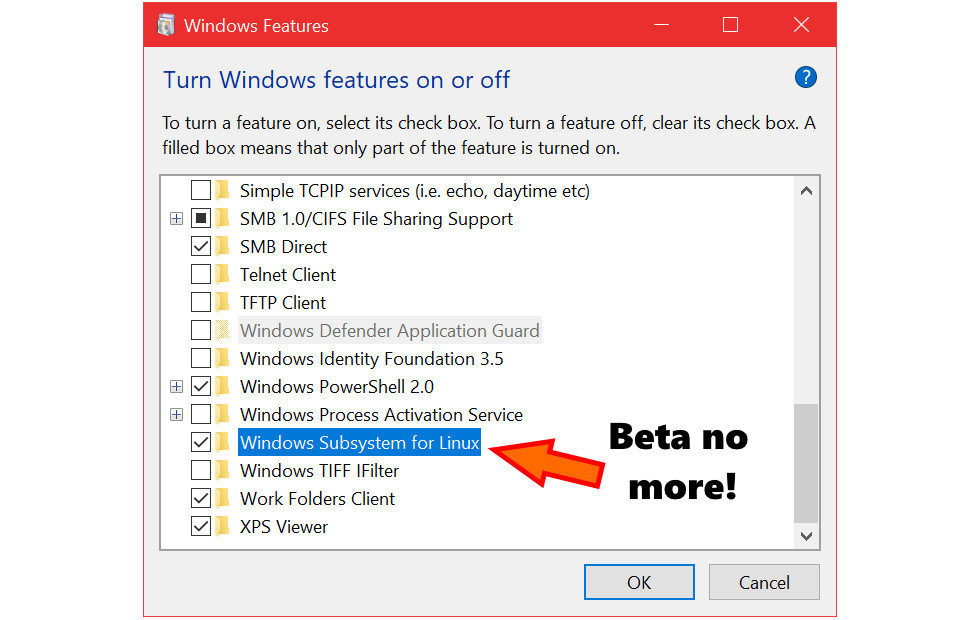Click greyed folder icon beside Defender Application Guard
980x620 pixels.
coord(222,330)
